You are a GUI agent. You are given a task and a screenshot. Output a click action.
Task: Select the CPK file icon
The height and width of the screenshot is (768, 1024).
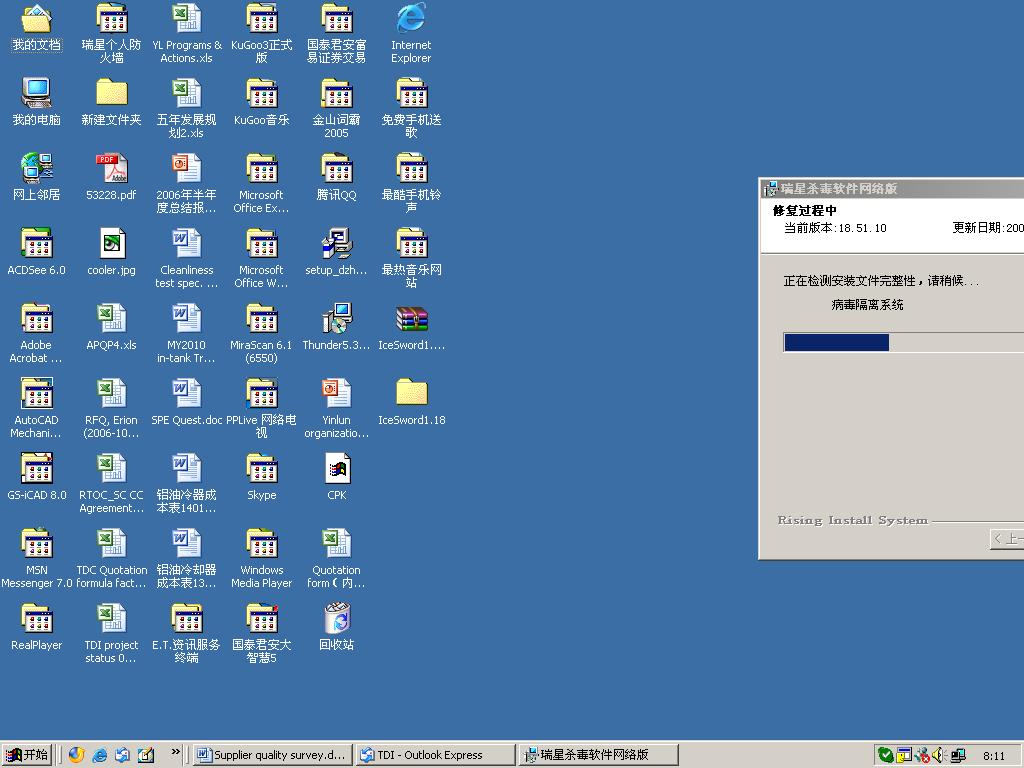pos(336,477)
